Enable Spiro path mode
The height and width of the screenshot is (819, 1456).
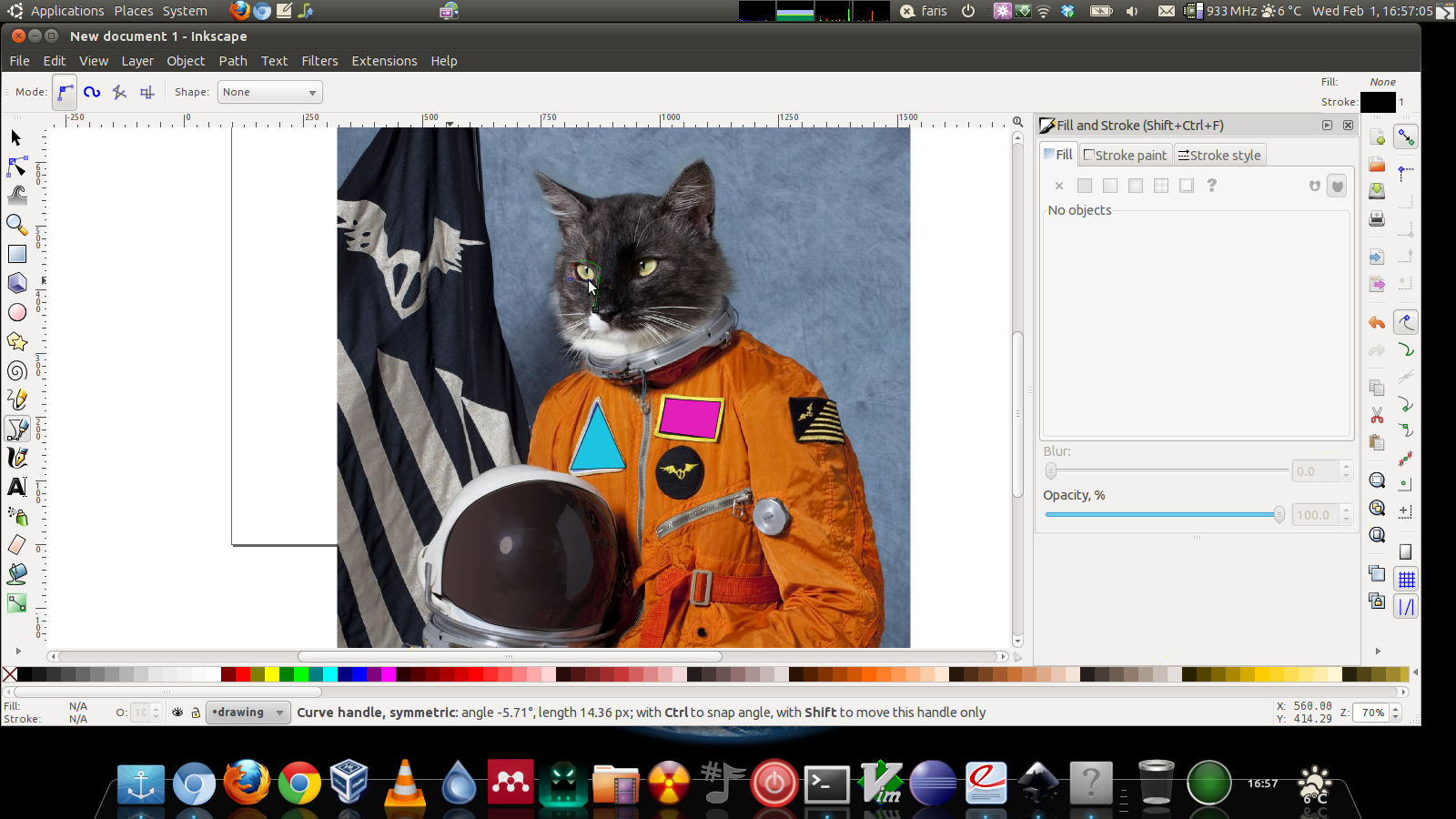click(92, 92)
